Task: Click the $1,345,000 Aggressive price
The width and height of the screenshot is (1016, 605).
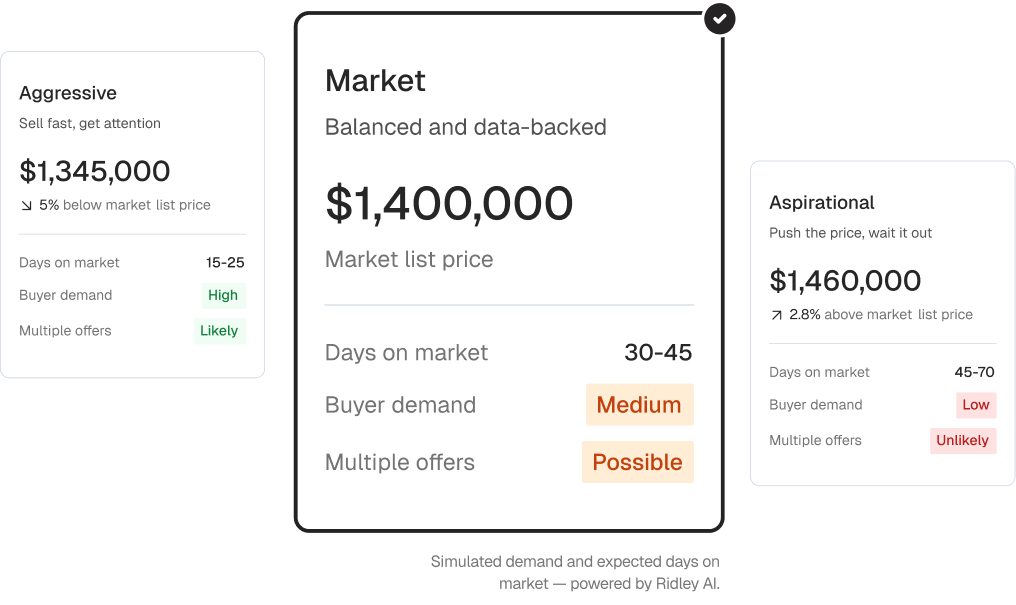Action: [95, 171]
